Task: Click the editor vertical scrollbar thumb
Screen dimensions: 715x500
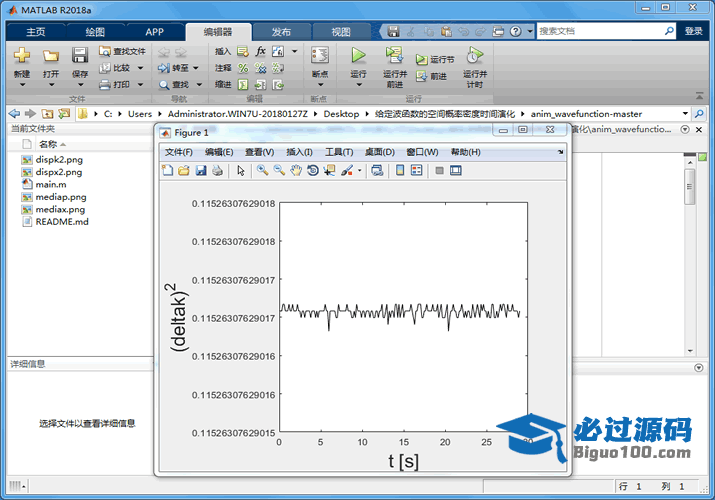Action: click(689, 187)
